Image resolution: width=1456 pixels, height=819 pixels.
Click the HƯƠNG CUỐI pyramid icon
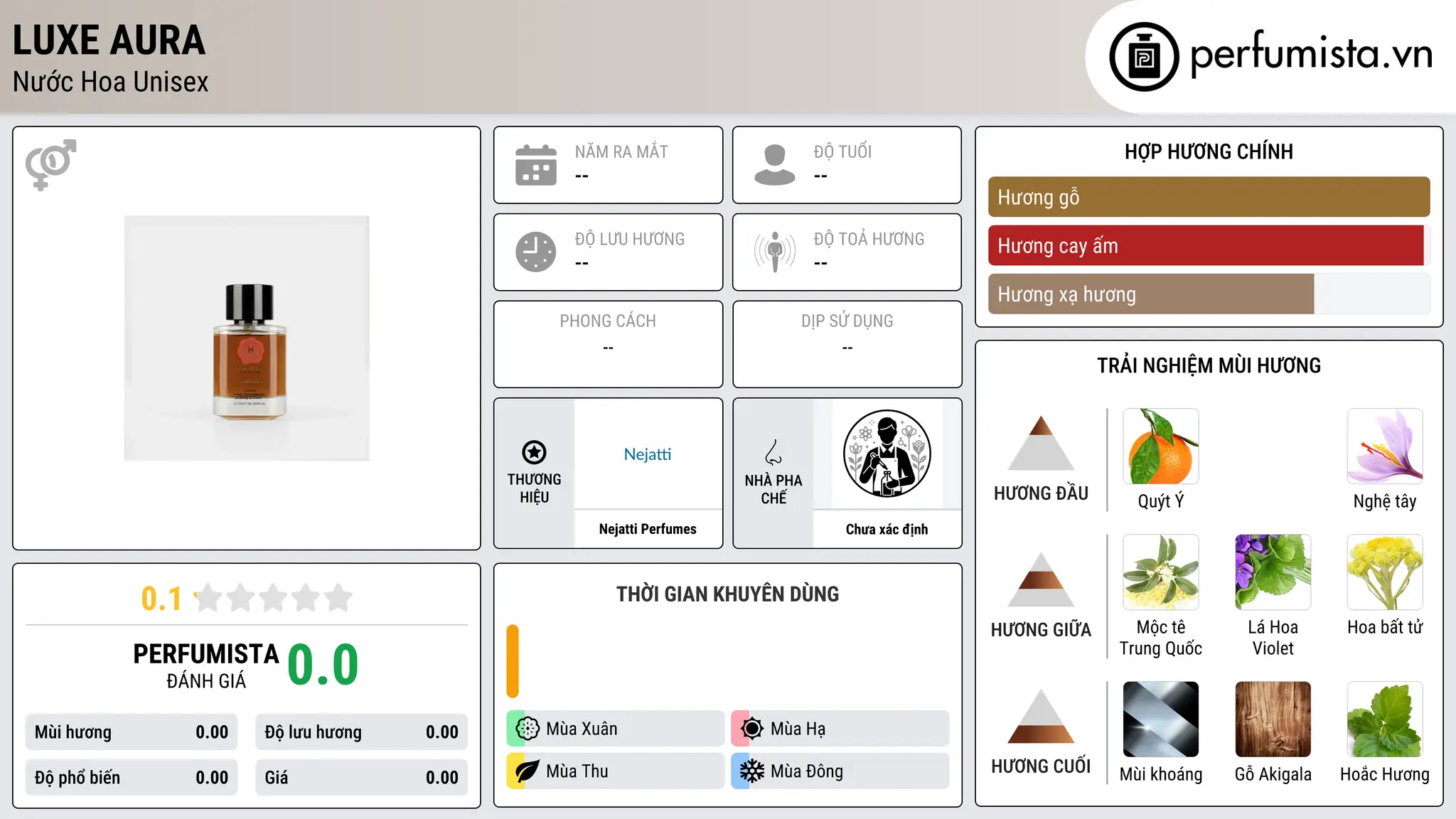[x=1041, y=716]
